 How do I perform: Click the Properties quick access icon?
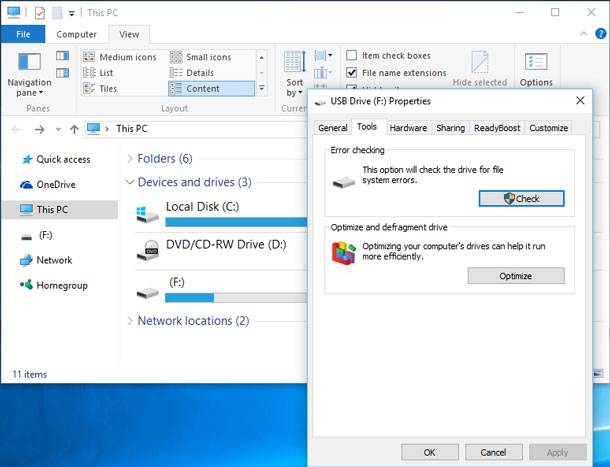pyautogui.click(x=40, y=13)
